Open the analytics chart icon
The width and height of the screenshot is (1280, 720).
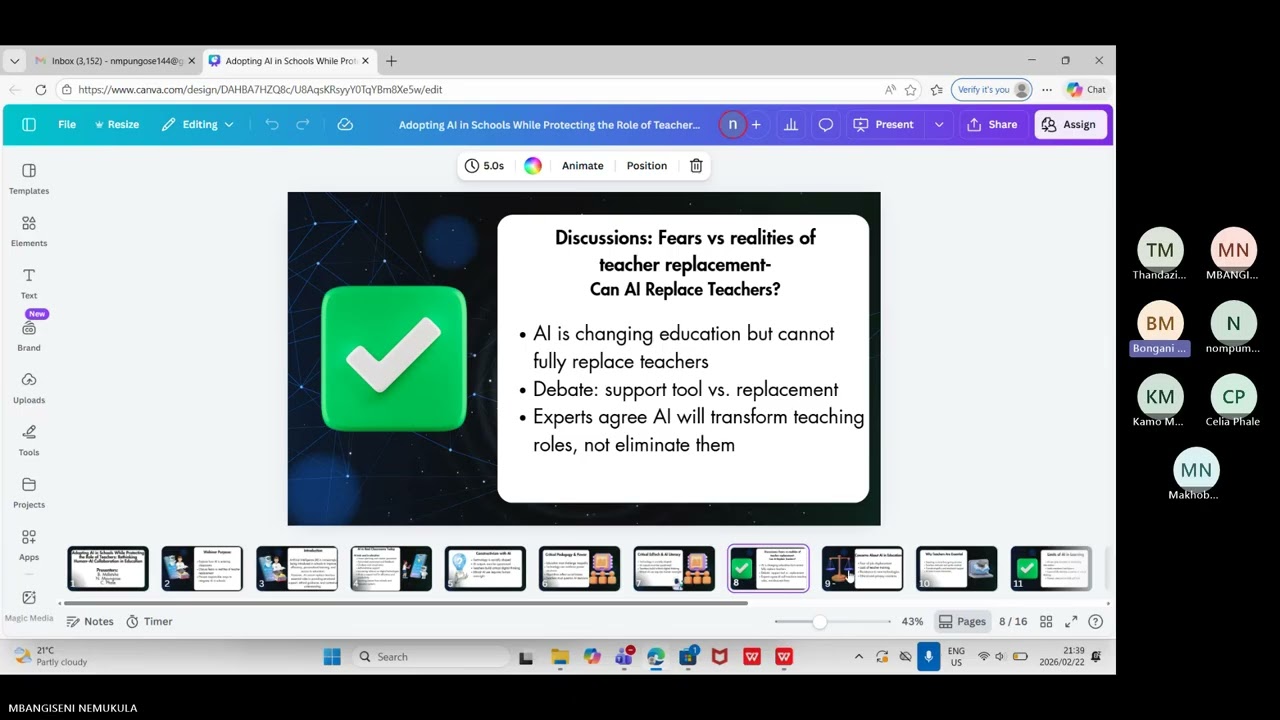point(791,125)
